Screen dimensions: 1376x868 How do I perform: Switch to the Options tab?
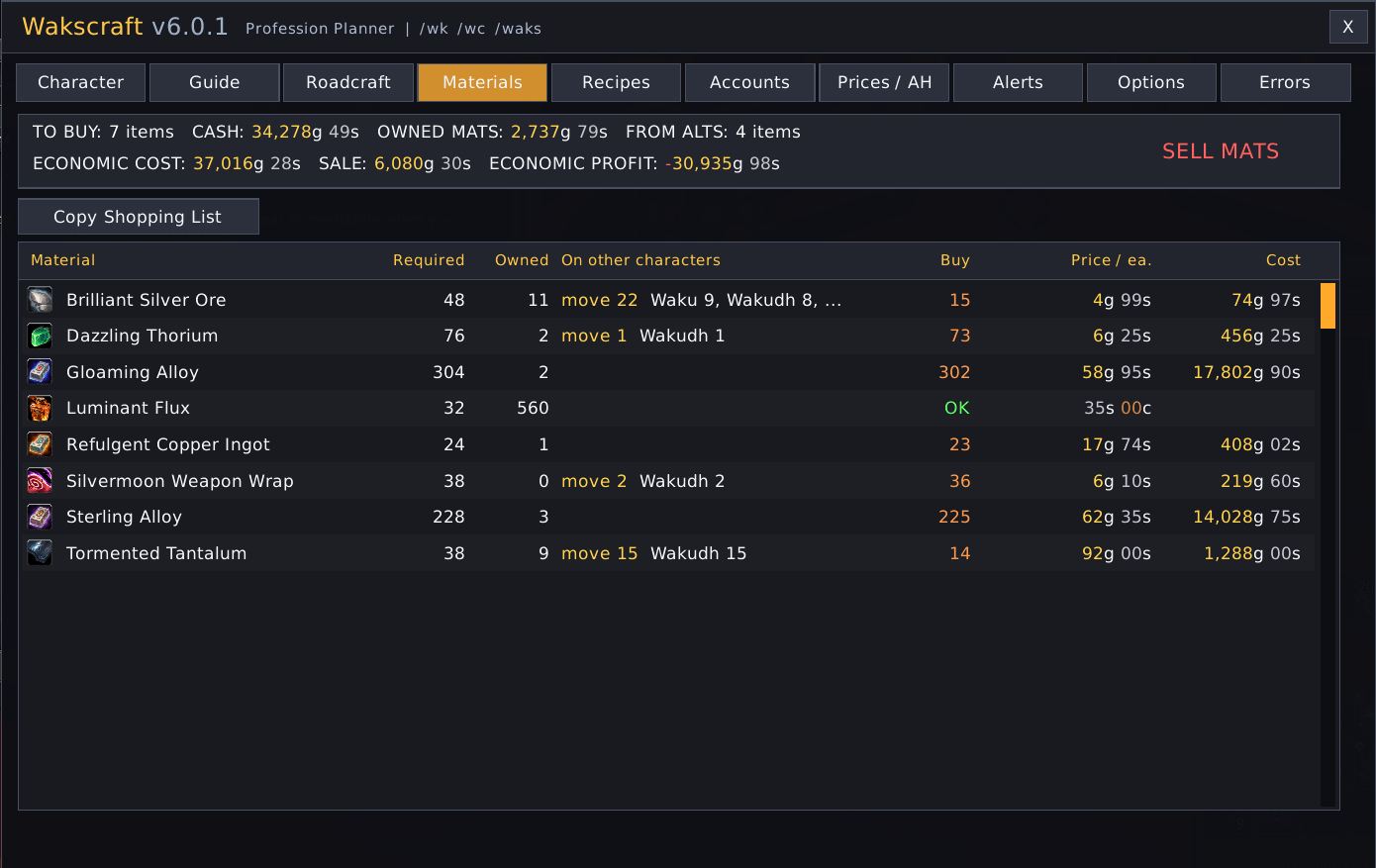[1151, 82]
